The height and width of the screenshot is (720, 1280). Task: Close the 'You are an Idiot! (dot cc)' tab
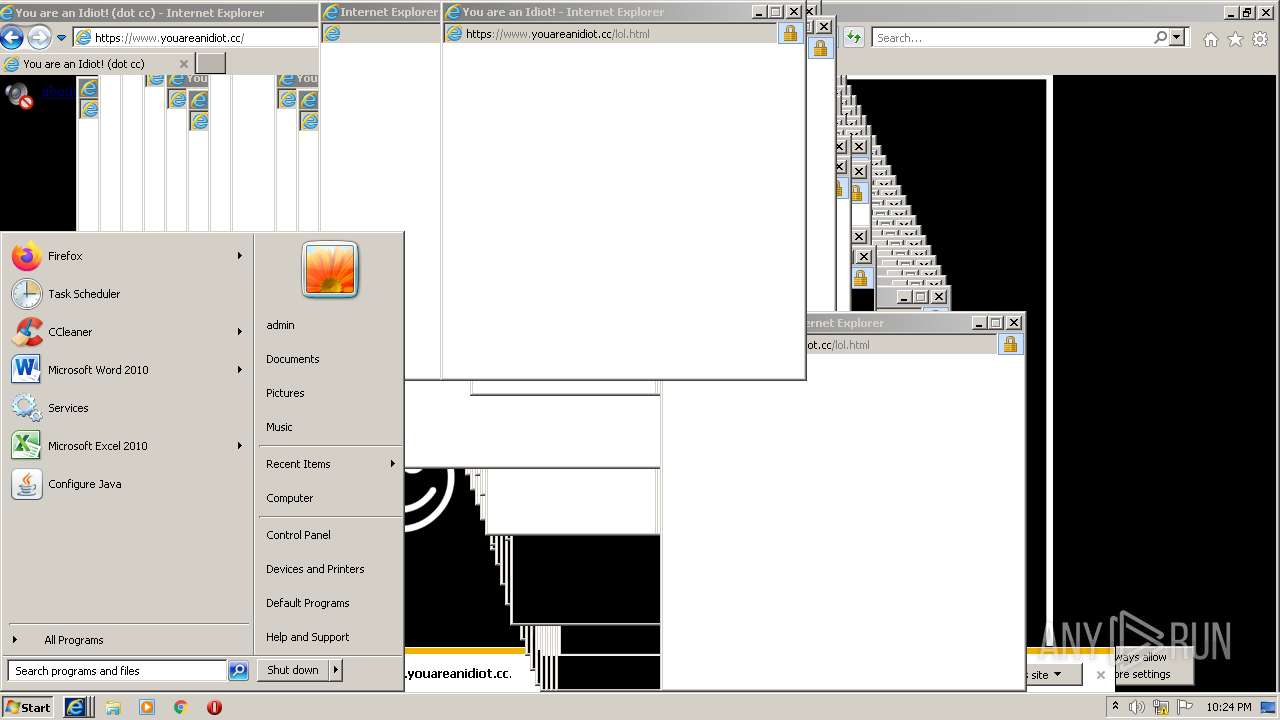pos(183,64)
